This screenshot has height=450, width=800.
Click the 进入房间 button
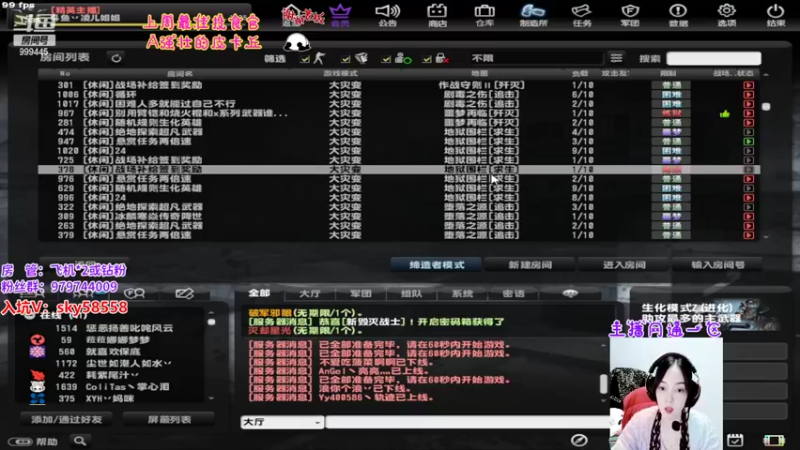click(x=624, y=265)
